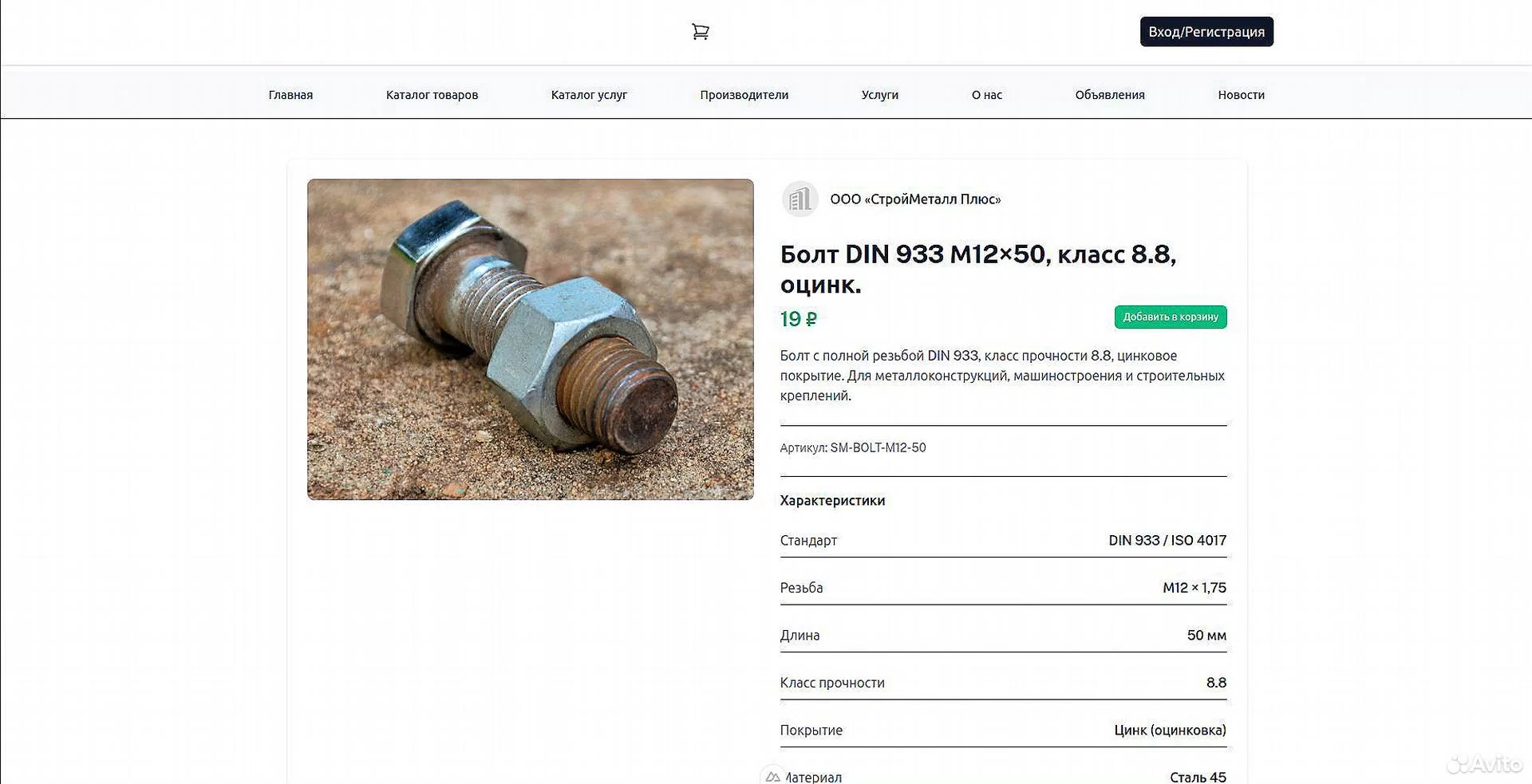Viewport: 1532px width, 784px height.
Task: Click the small badge icon near Материал
Action: point(772,776)
